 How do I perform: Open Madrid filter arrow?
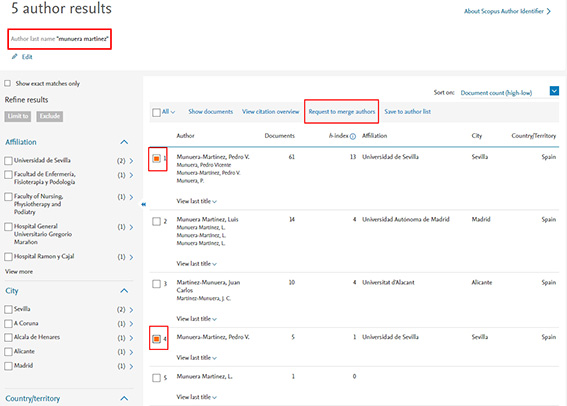(x=131, y=367)
